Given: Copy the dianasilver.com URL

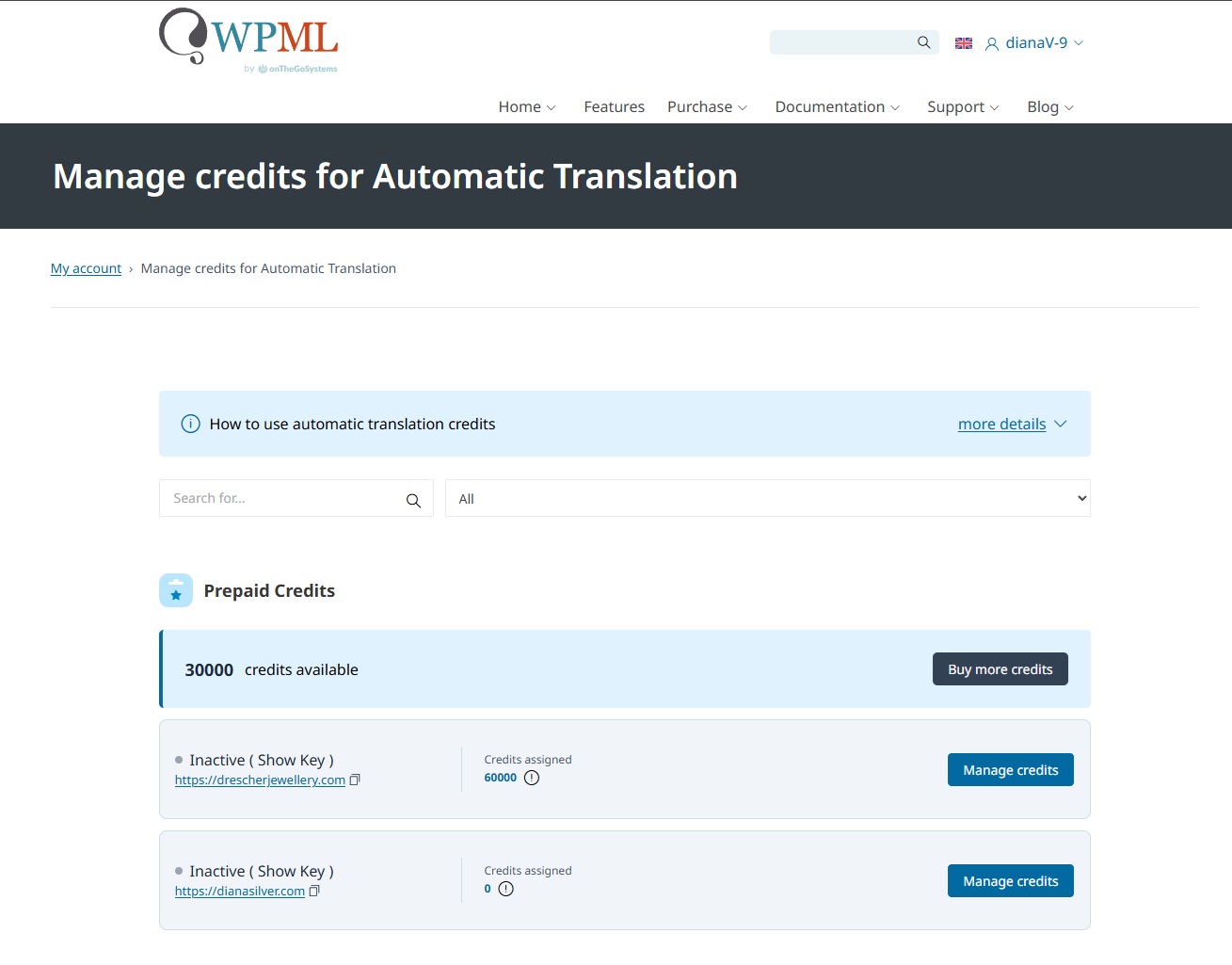Looking at the screenshot, I should (x=314, y=891).
